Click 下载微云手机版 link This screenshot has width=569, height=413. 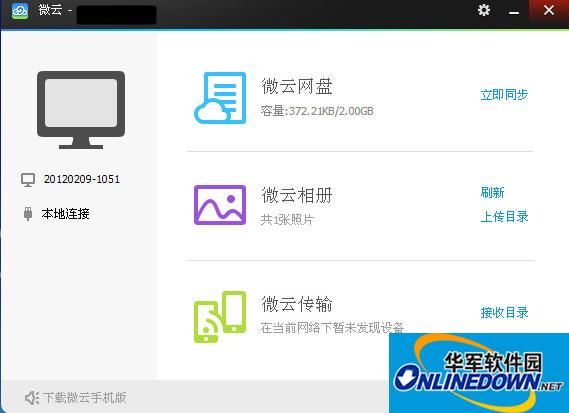coord(85,398)
